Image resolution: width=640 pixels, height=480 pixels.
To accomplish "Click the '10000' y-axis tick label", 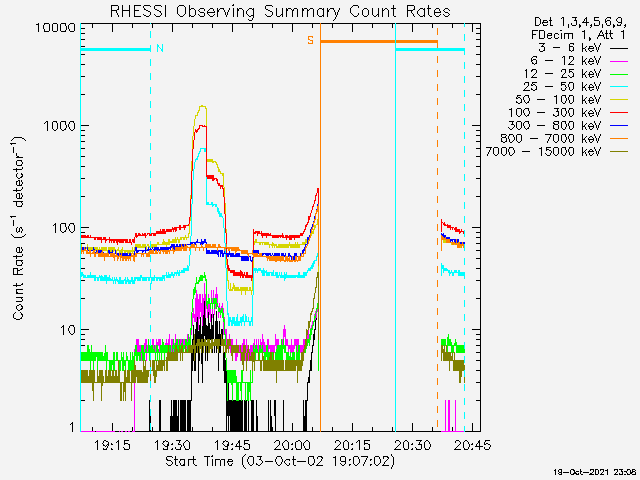I will (56, 28).
